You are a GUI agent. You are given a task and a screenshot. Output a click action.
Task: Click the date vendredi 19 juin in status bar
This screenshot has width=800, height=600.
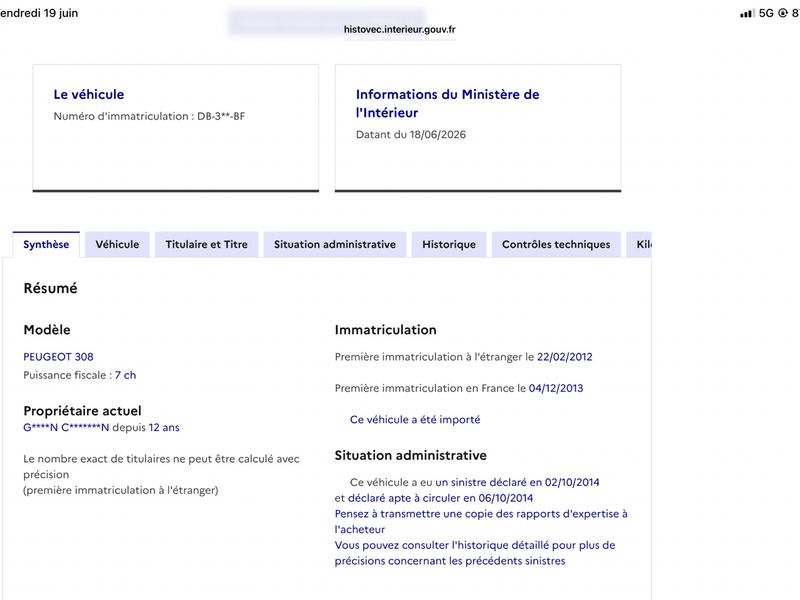coord(39,13)
